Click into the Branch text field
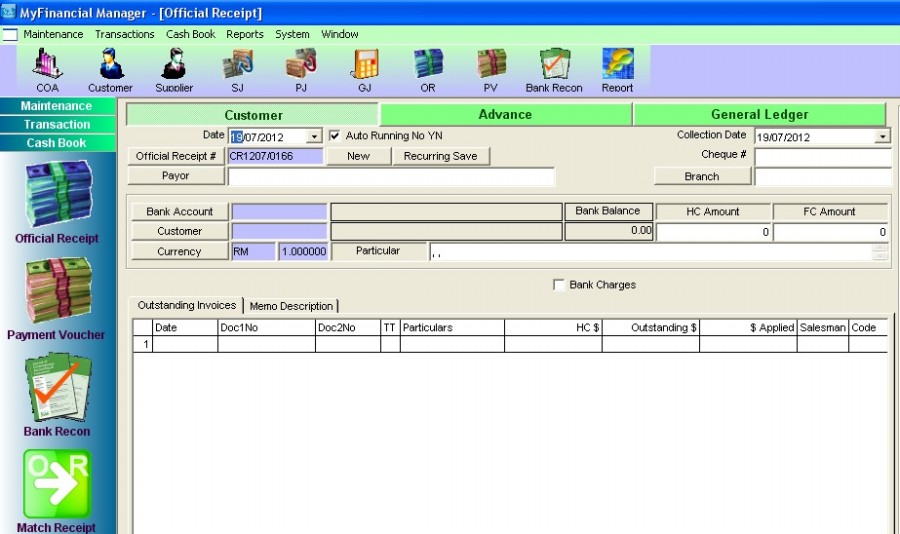The width and height of the screenshot is (900, 534). point(823,177)
